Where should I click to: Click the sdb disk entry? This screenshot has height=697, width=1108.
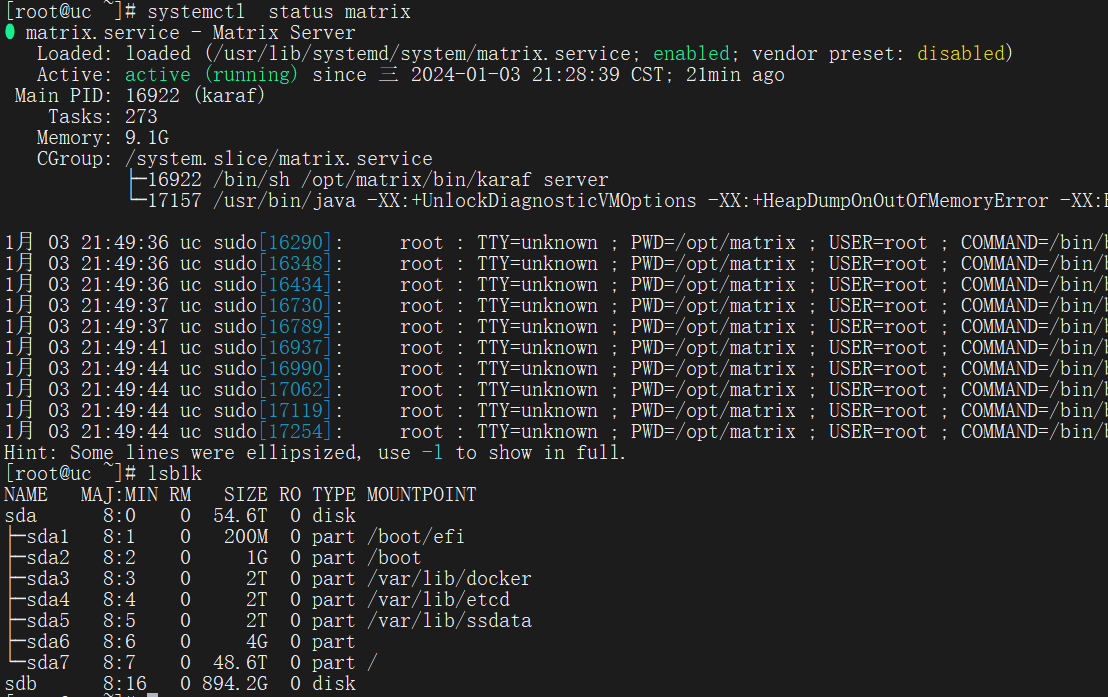pos(21,684)
